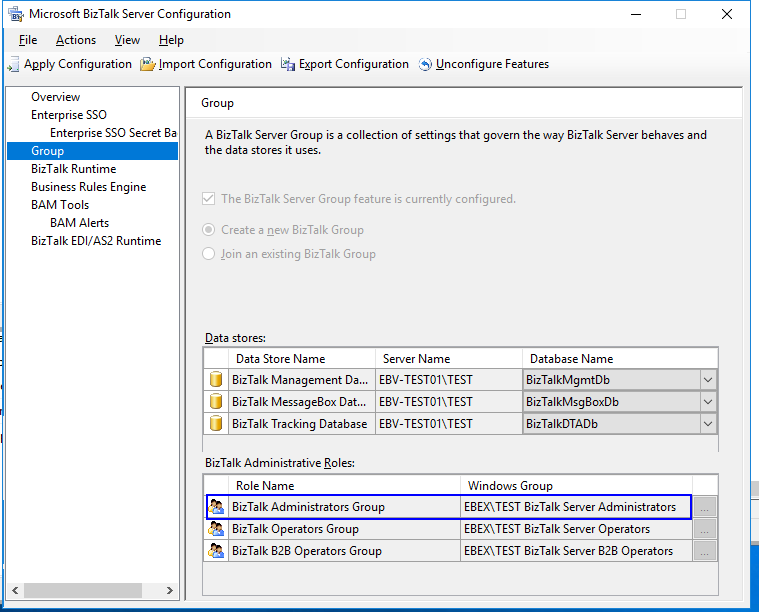Viewport: 759px width, 612px height.
Task: Click the right arrow of the sidebar scrollbar
Action: [170, 591]
